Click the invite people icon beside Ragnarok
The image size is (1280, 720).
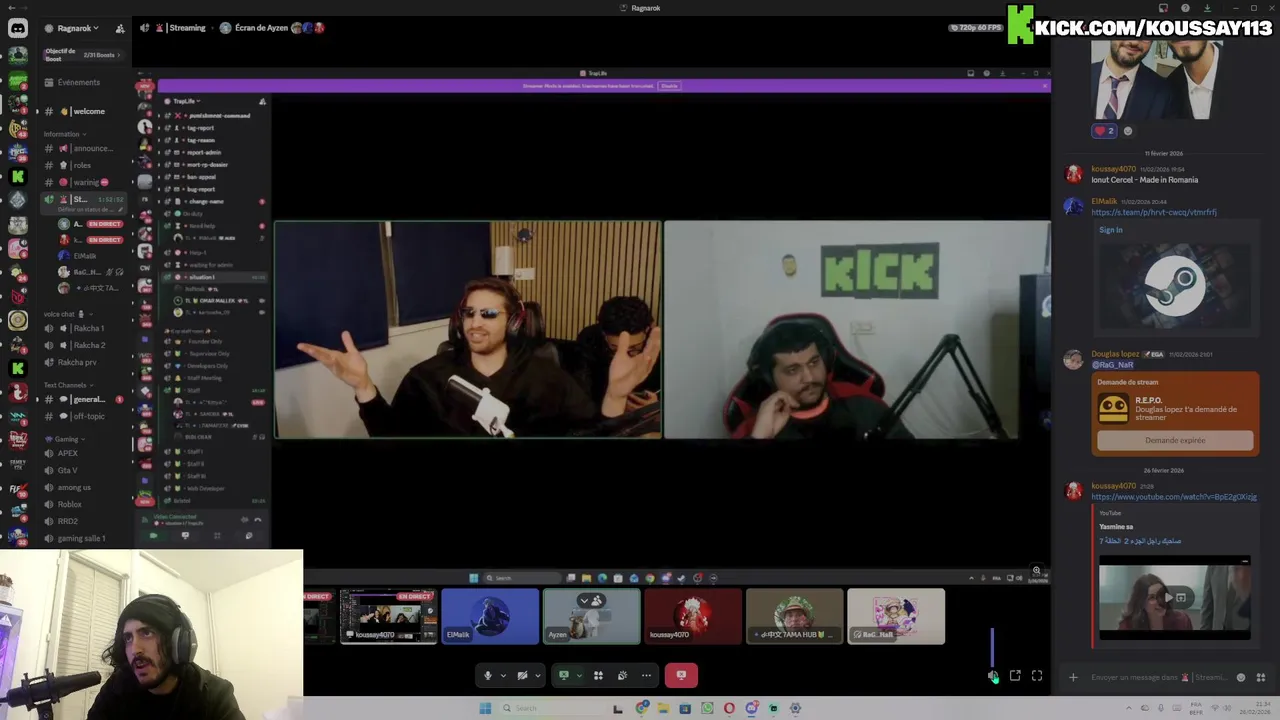point(120,29)
